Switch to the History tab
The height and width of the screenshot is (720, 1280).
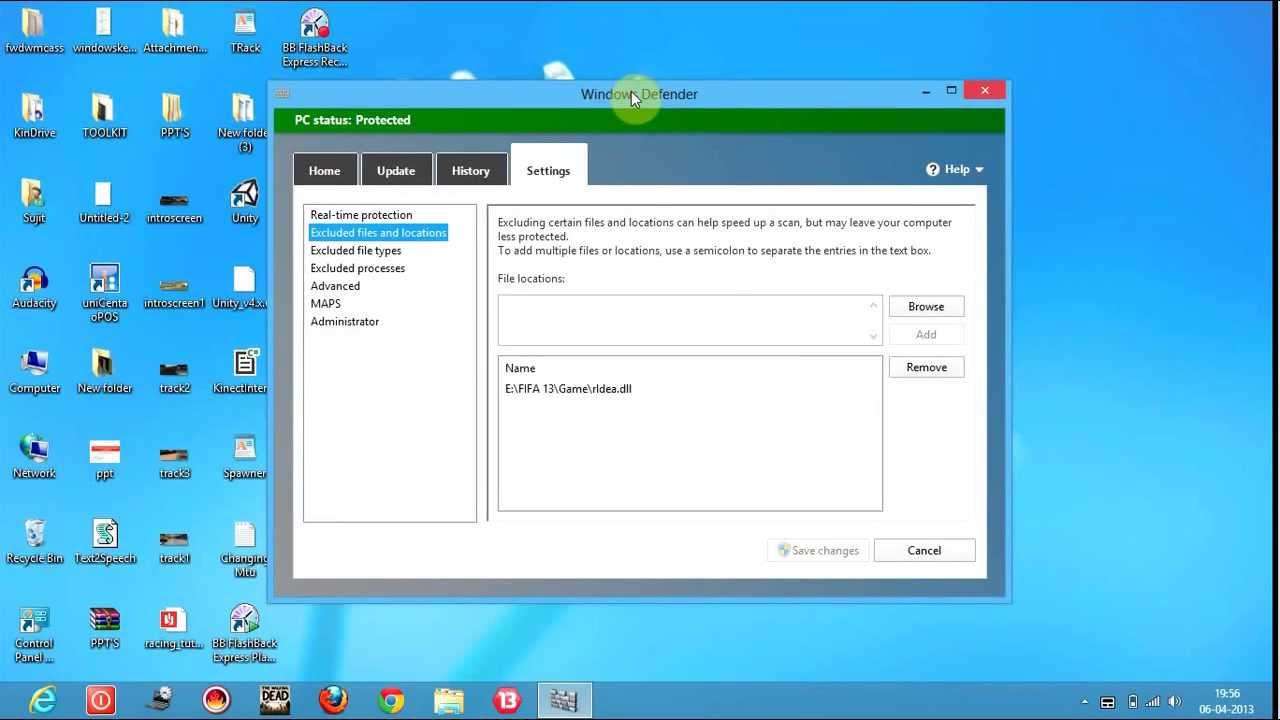click(470, 170)
